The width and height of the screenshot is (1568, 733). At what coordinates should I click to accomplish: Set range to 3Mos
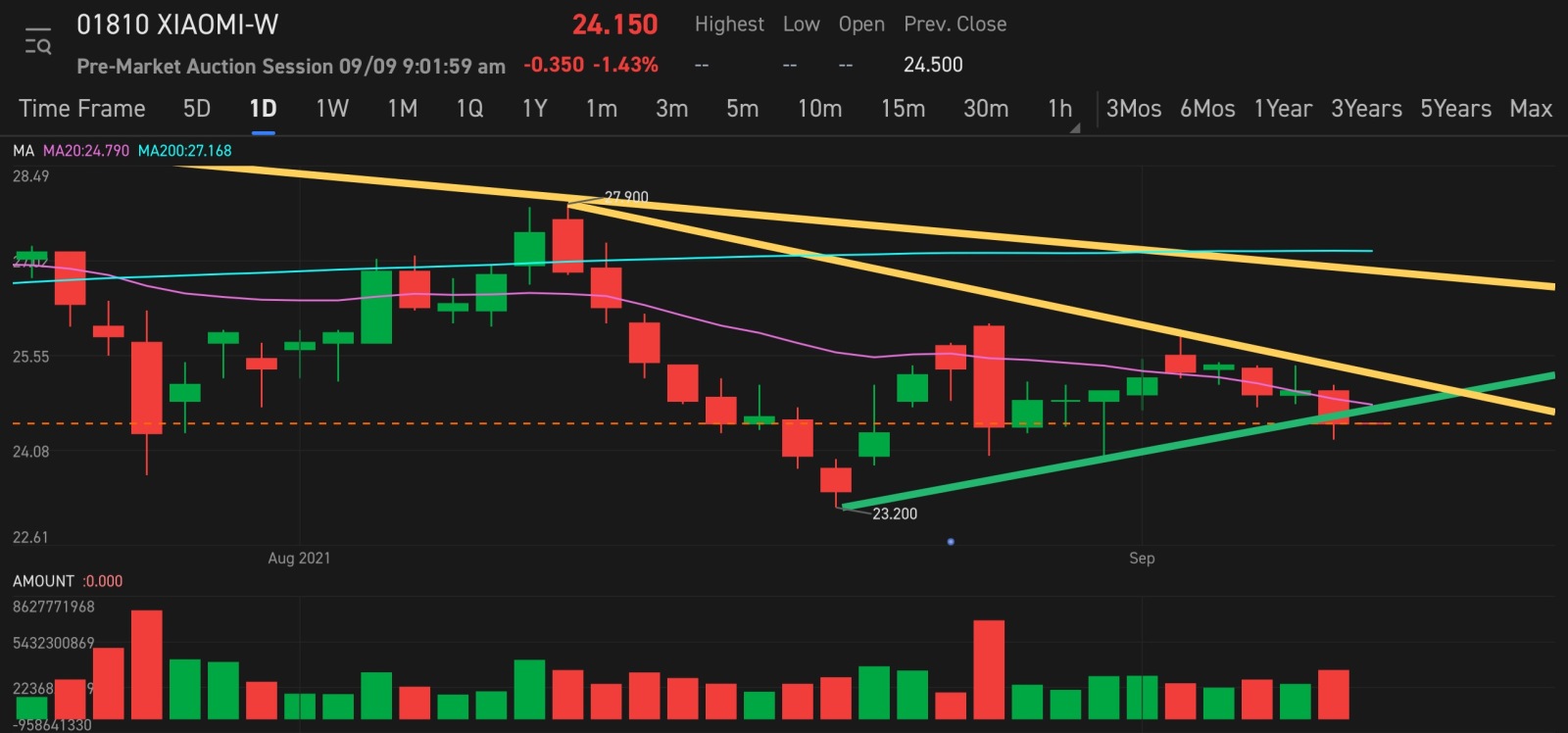pos(1134,109)
